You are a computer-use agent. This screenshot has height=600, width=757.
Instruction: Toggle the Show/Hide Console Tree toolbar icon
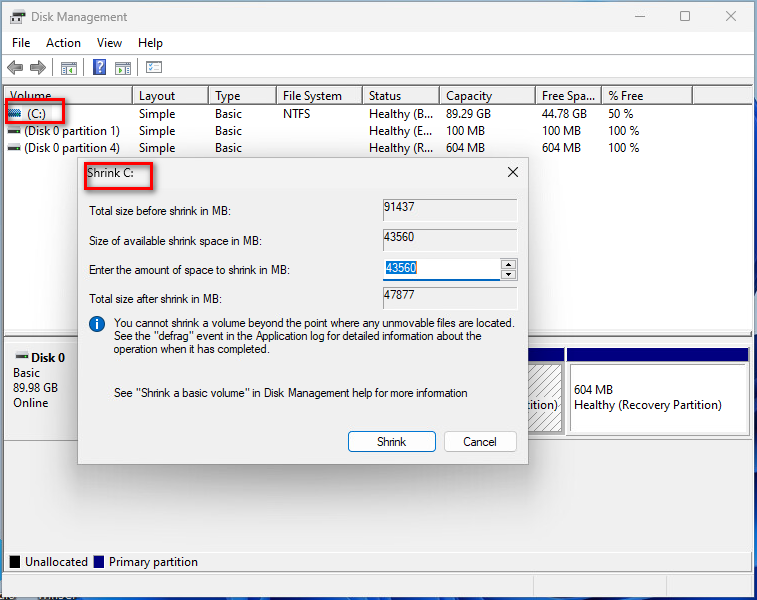tap(69, 68)
